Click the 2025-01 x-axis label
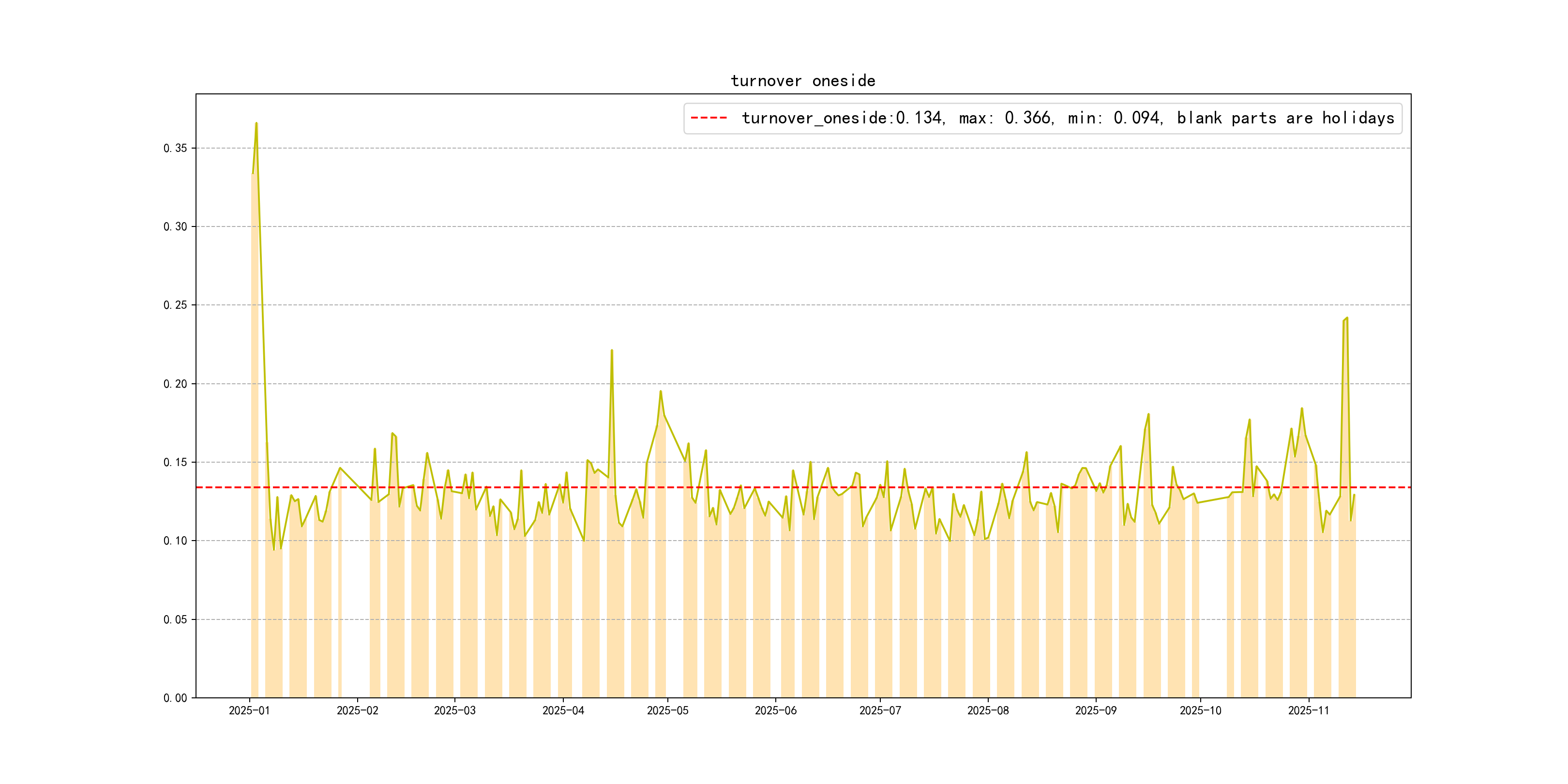Viewport: 1568px width, 784px height. [x=249, y=710]
